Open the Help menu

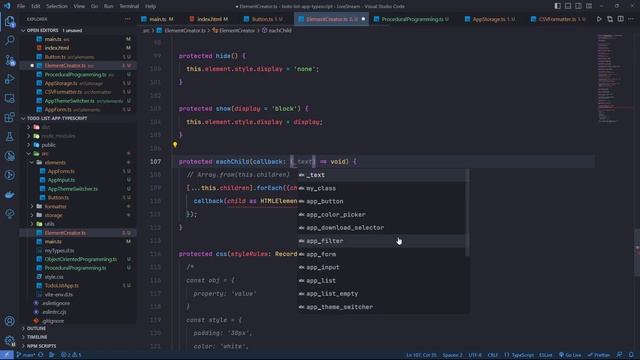(x=151, y=6)
